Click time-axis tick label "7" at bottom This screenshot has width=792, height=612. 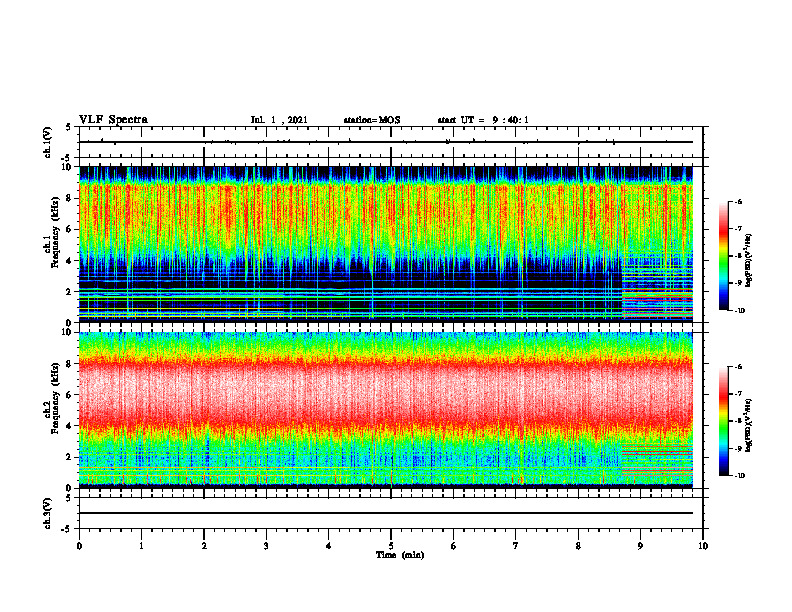point(516,546)
